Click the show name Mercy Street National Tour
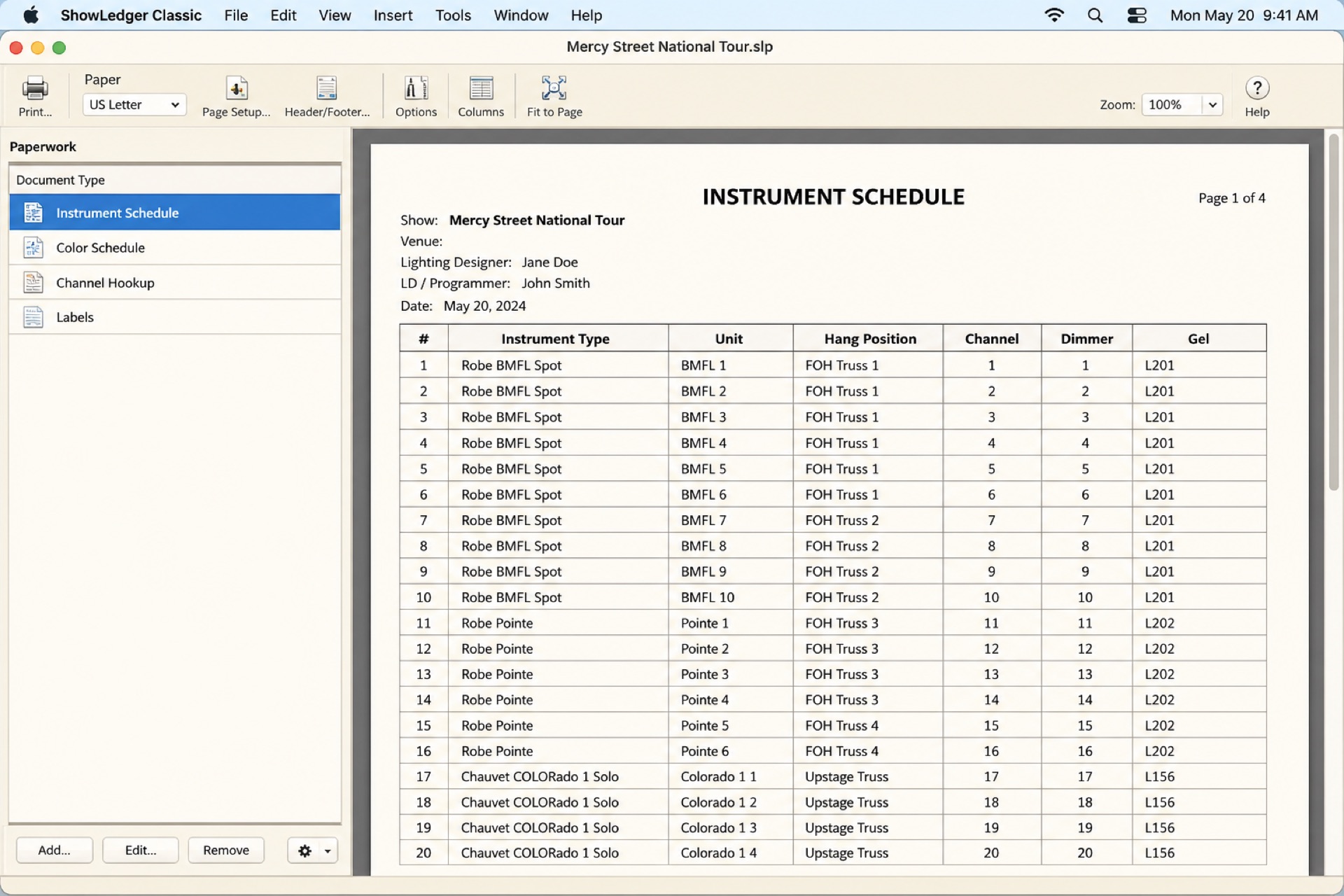This screenshot has width=1344, height=896. [537, 220]
